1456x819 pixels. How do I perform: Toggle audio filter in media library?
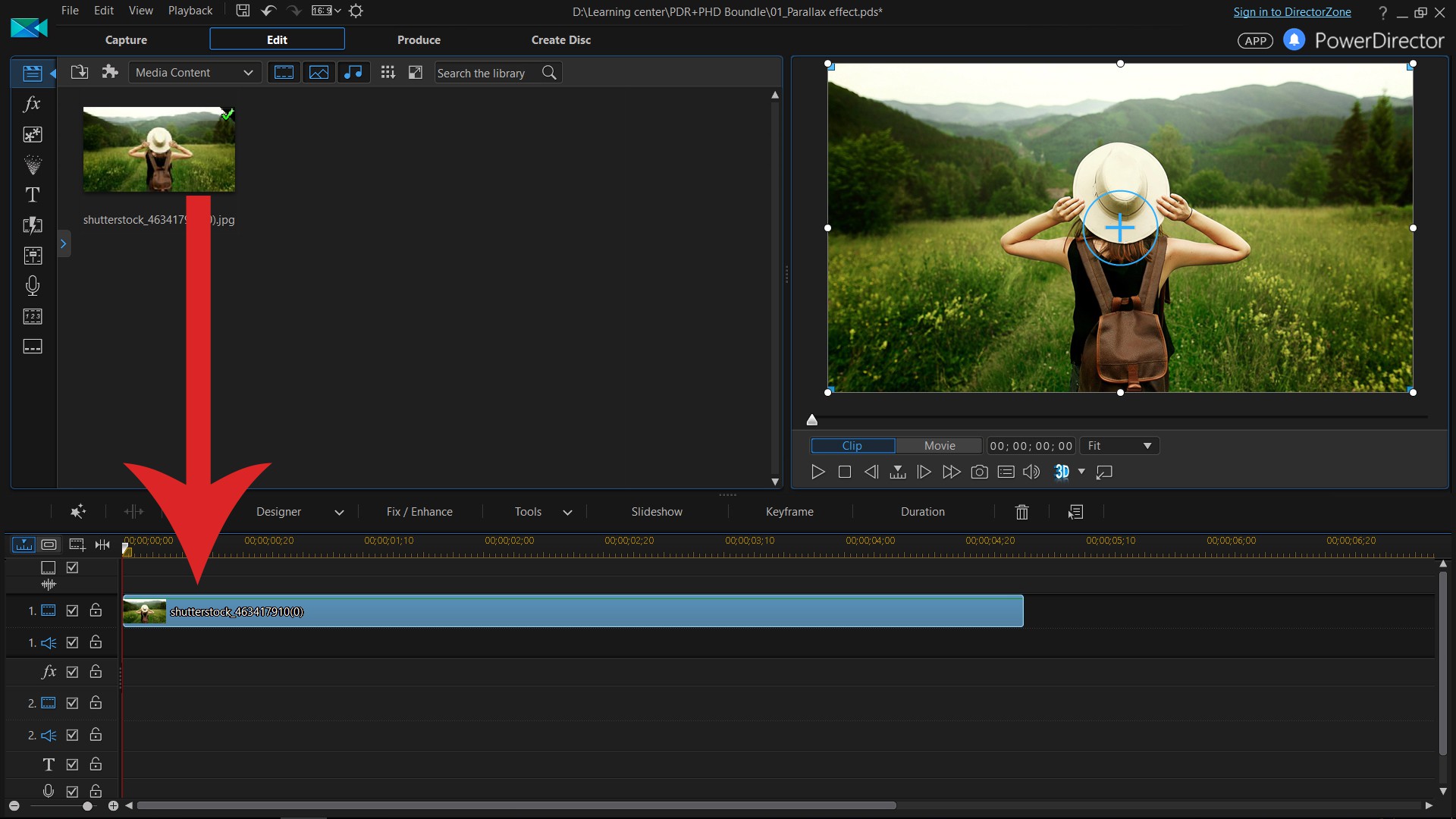click(x=353, y=72)
